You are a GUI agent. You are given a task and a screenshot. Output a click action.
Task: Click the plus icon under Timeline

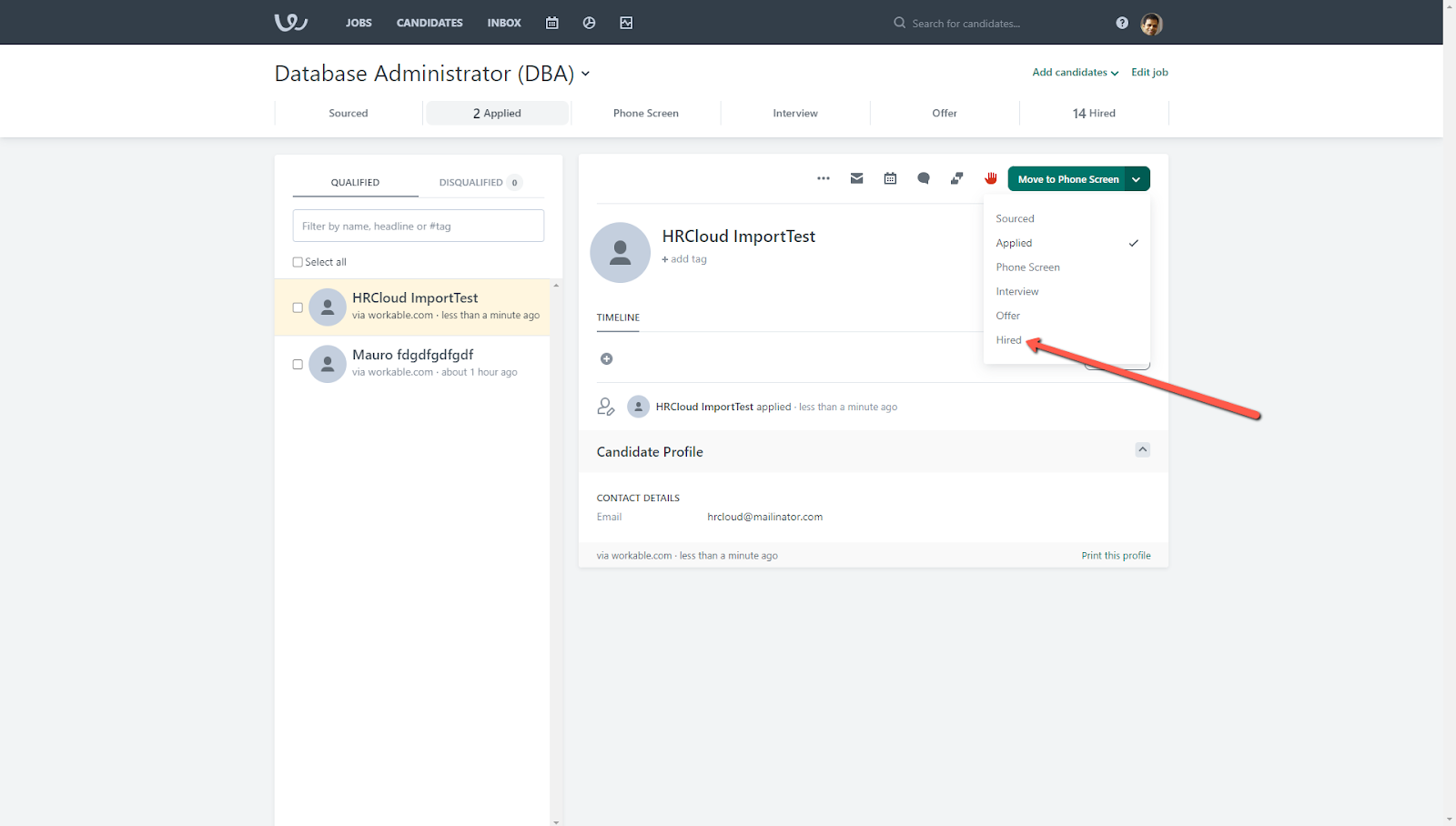tap(607, 359)
